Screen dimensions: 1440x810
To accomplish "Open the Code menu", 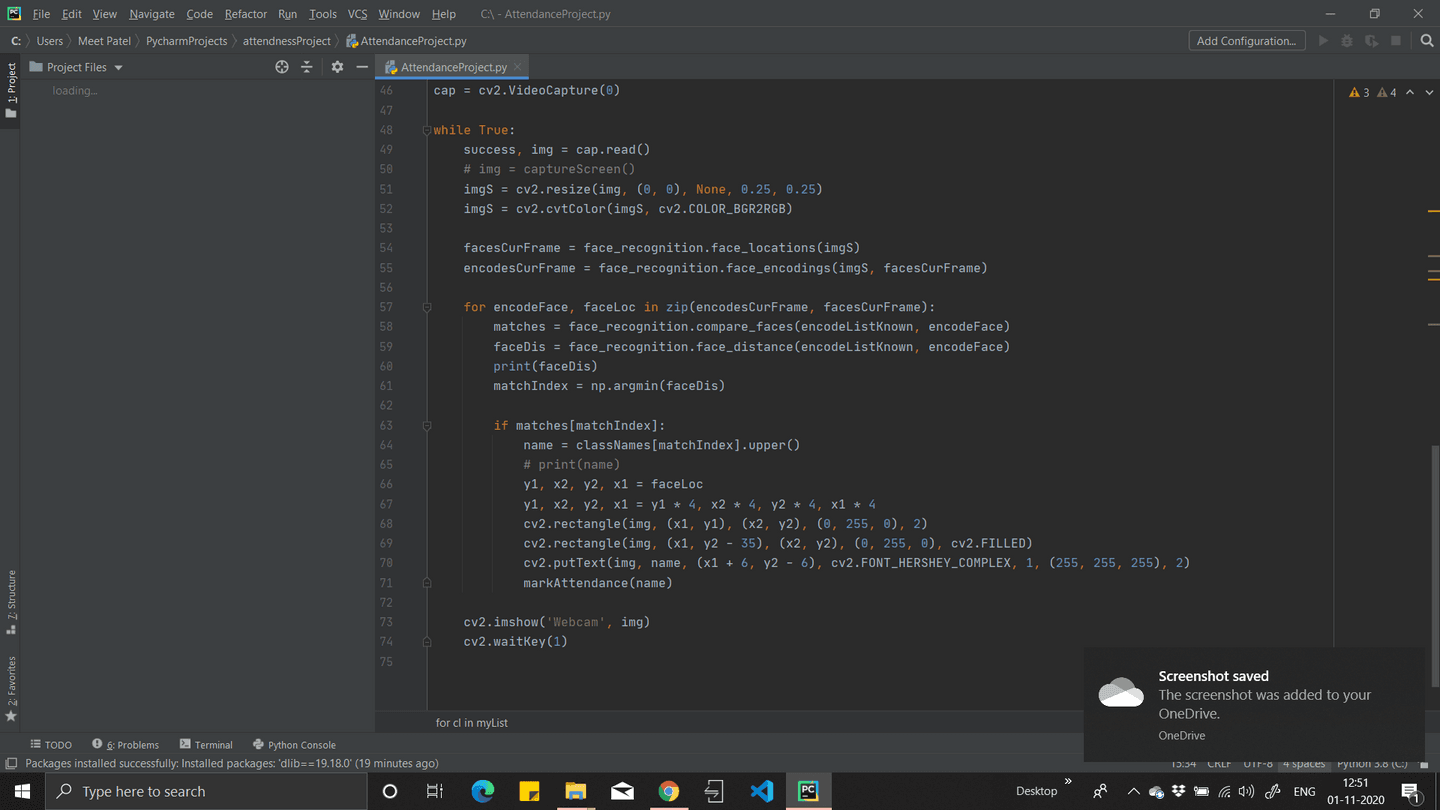I will (199, 14).
